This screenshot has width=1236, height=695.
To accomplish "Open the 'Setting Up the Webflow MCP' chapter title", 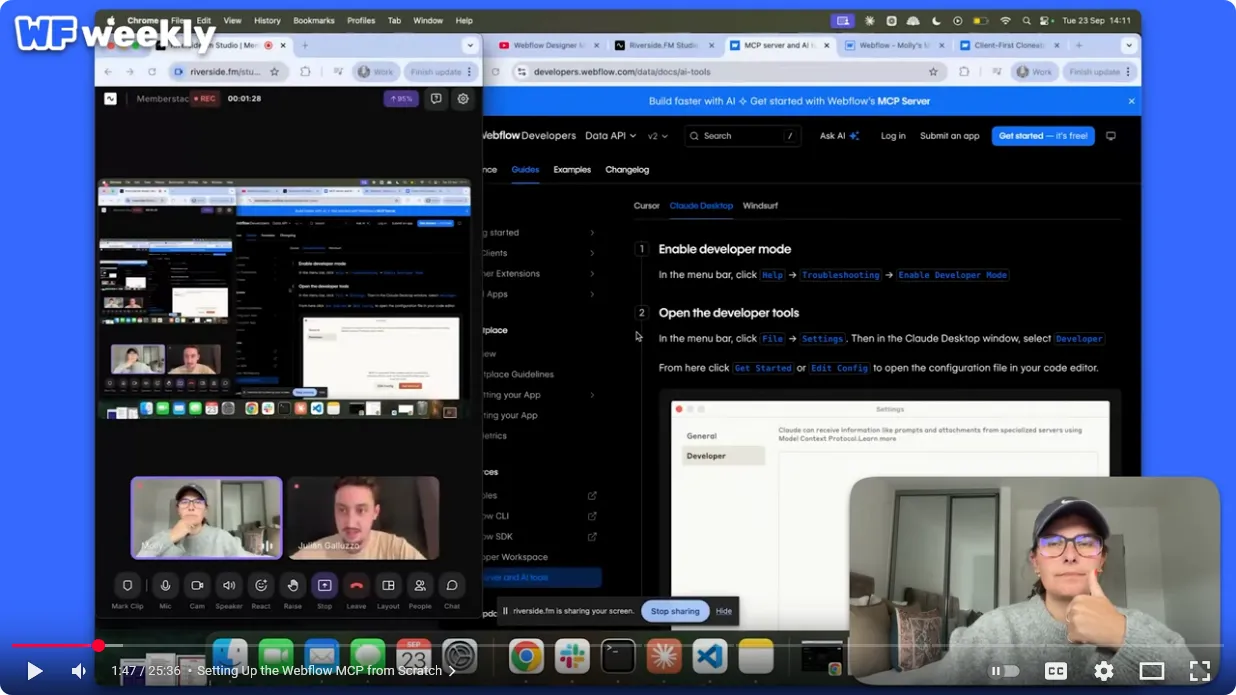I will (x=326, y=671).
